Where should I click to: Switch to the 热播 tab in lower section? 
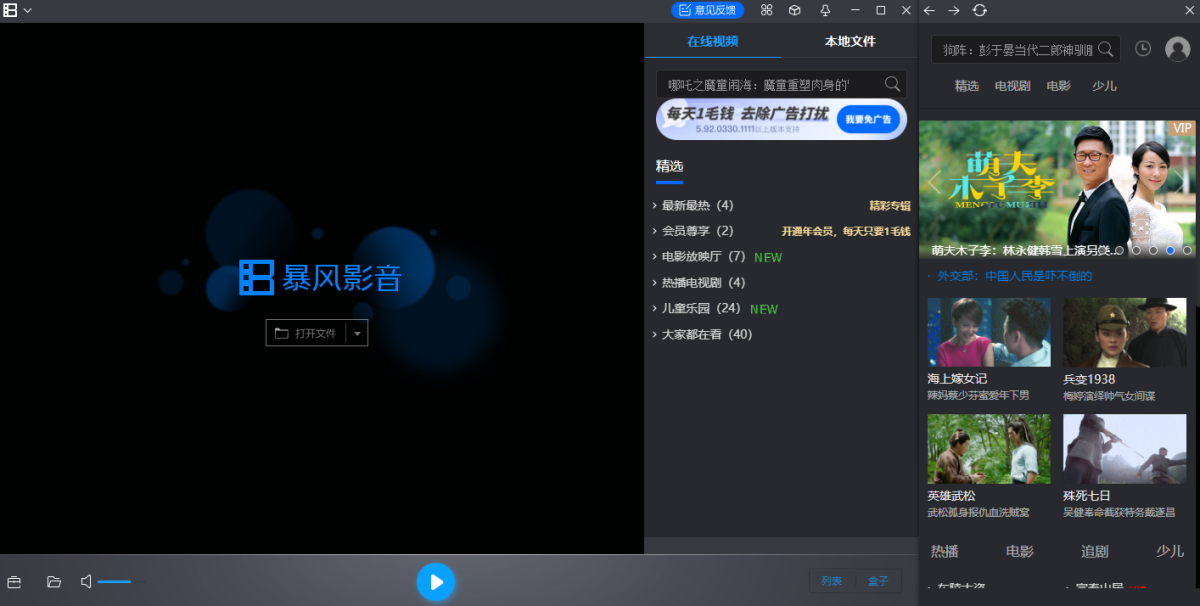945,551
